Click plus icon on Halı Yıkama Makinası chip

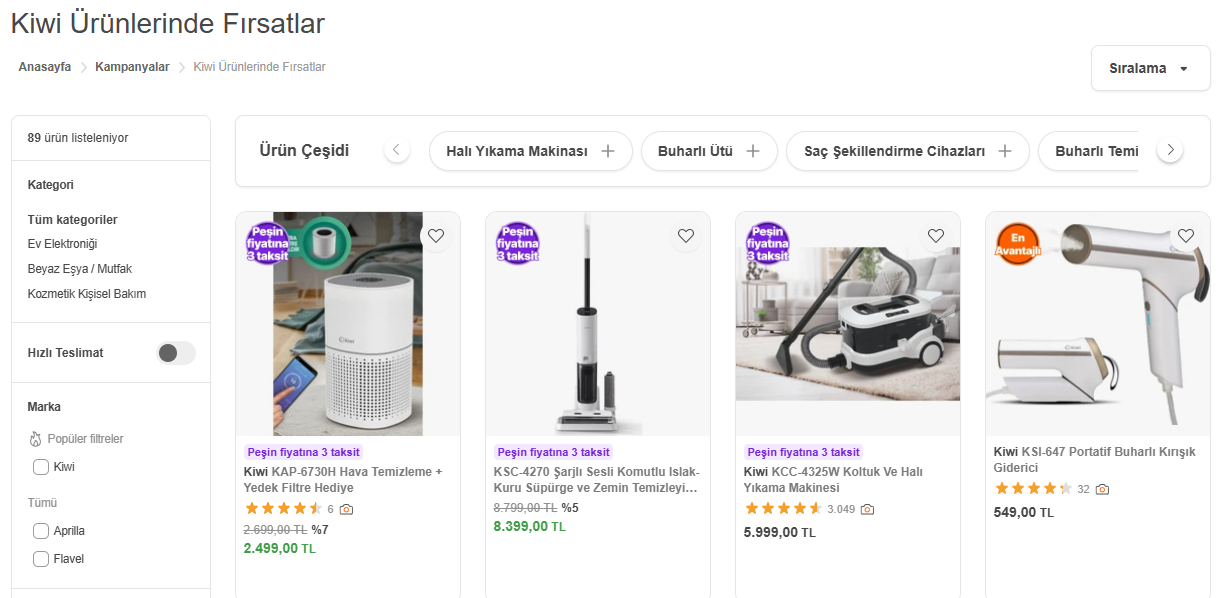608,151
